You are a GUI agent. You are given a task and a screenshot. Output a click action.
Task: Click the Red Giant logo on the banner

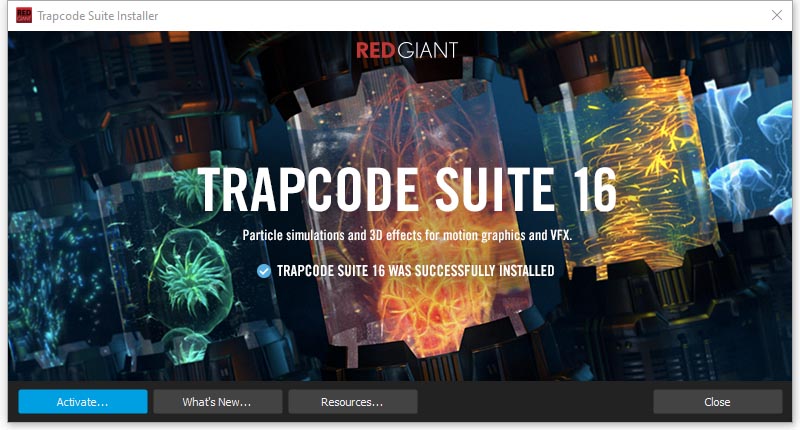[407, 50]
